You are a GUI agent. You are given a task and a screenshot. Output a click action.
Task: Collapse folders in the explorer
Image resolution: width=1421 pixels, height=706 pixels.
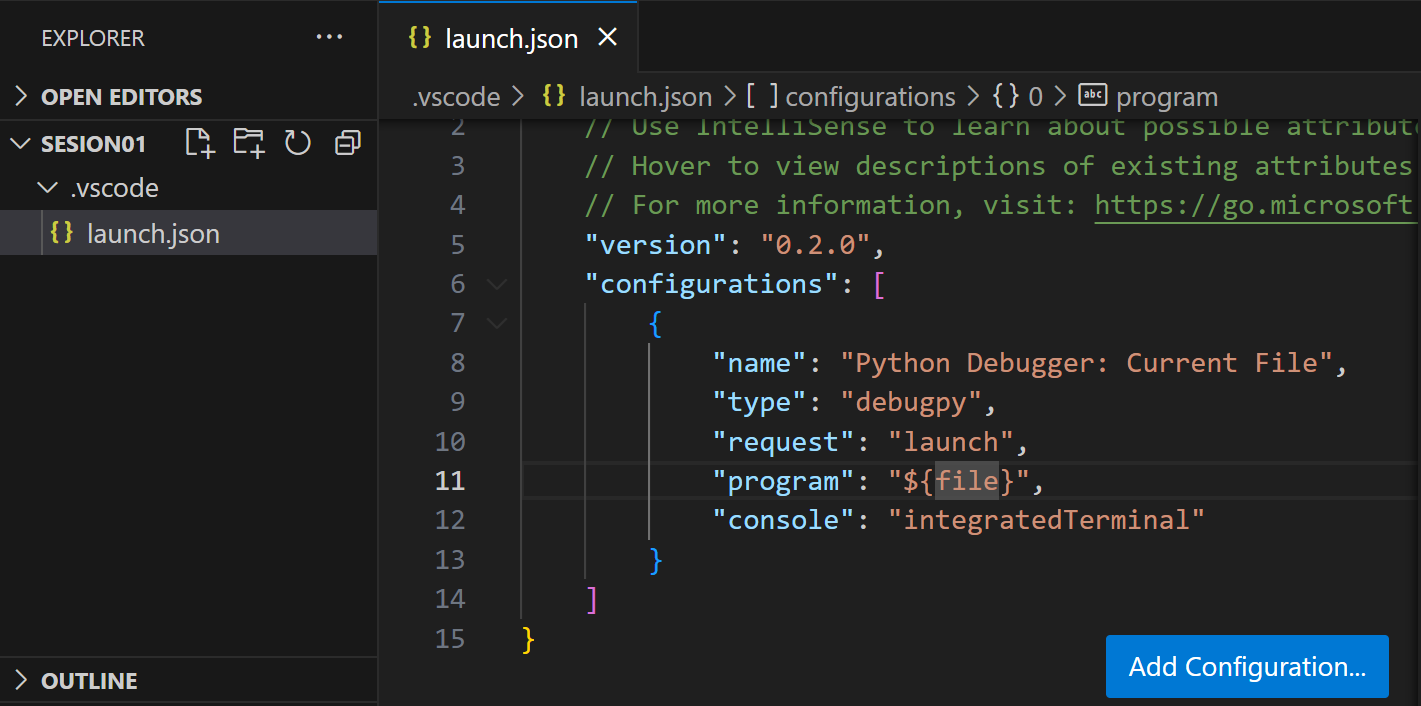tap(347, 142)
